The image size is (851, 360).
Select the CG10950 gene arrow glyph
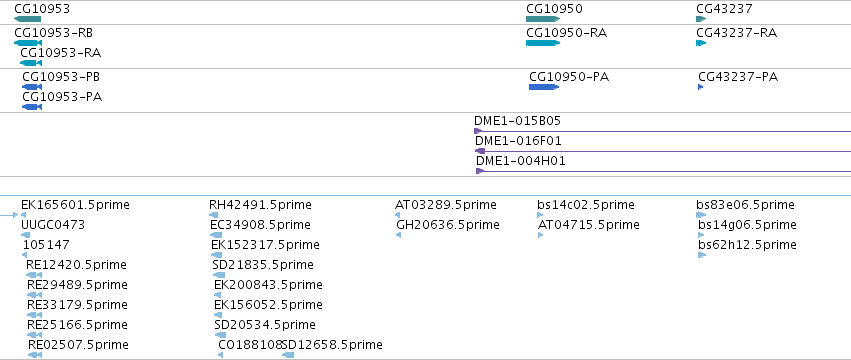[x=543, y=19]
